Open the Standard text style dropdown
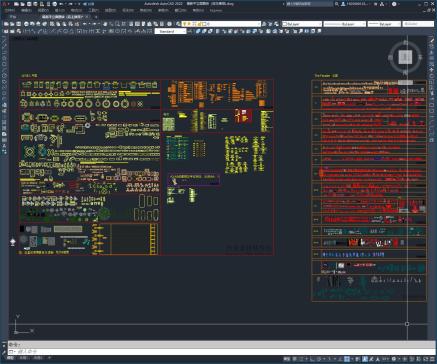 click(170, 31)
